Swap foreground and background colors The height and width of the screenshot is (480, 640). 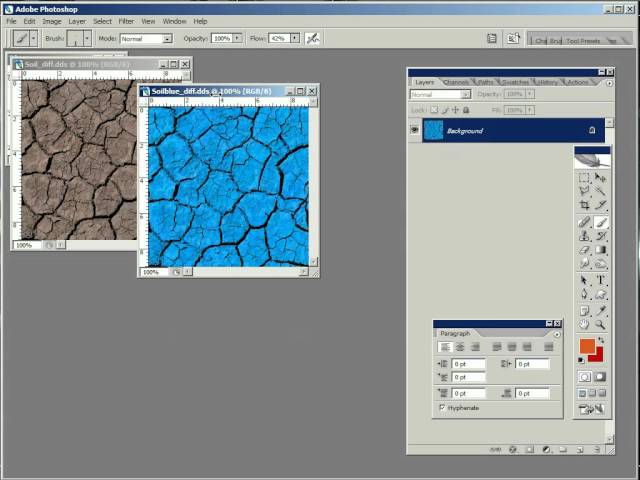601,340
